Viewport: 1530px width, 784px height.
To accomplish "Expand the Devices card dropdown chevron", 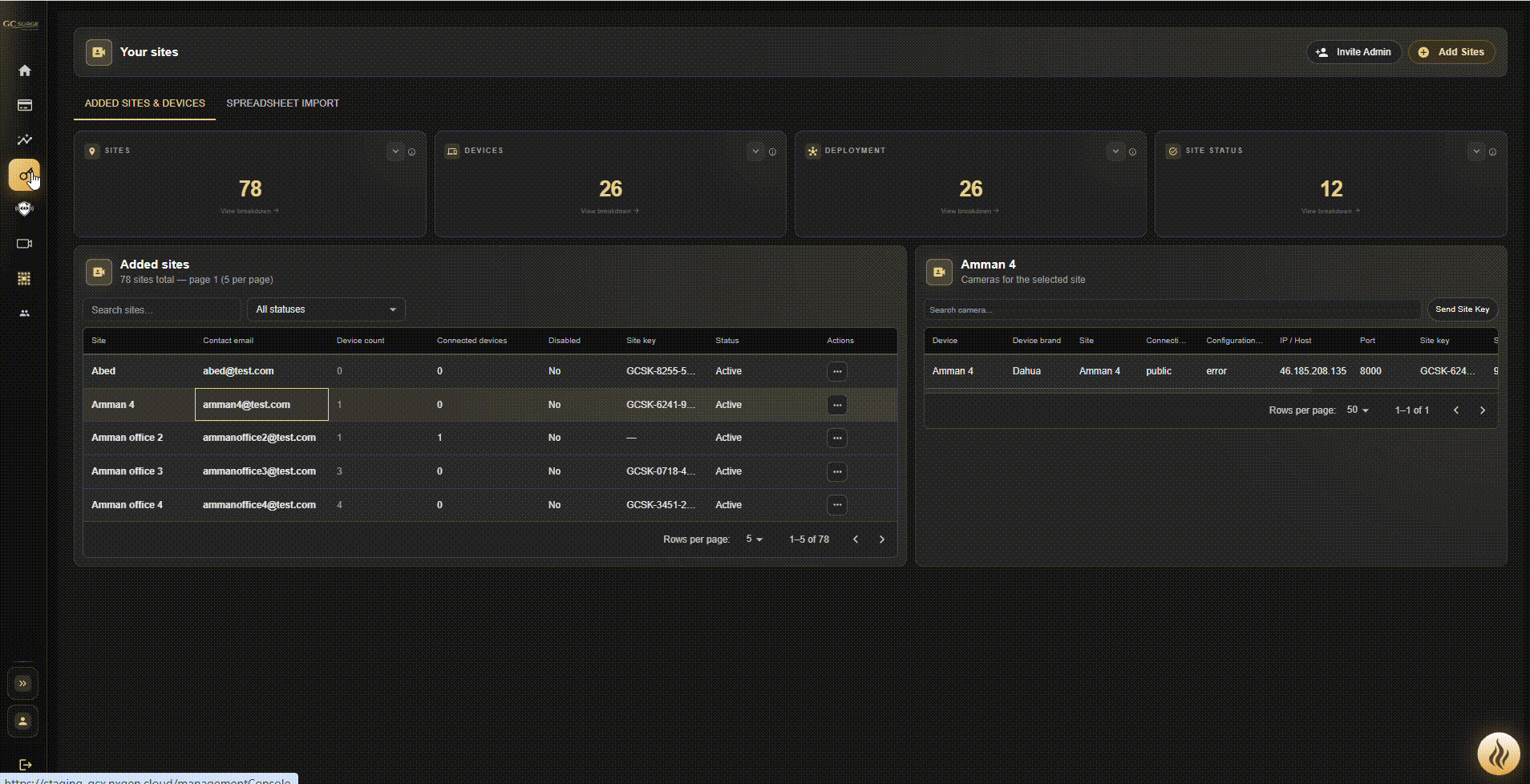I will click(x=755, y=152).
